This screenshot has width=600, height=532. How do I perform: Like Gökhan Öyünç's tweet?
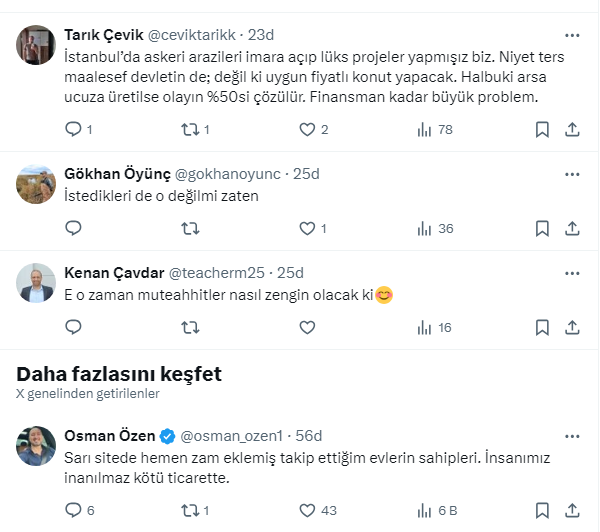point(307,228)
